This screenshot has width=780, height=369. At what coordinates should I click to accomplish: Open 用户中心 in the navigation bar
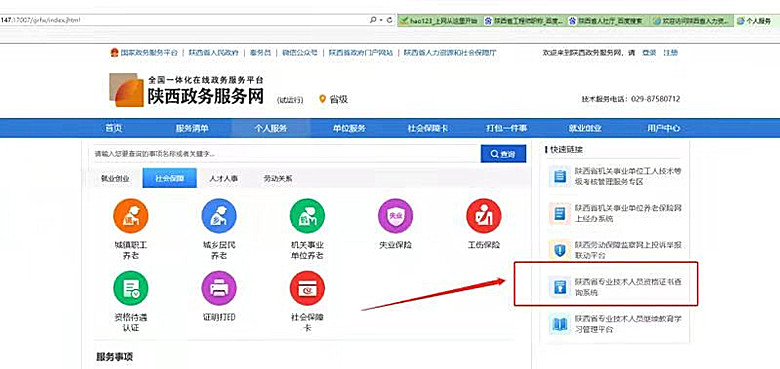[664, 128]
